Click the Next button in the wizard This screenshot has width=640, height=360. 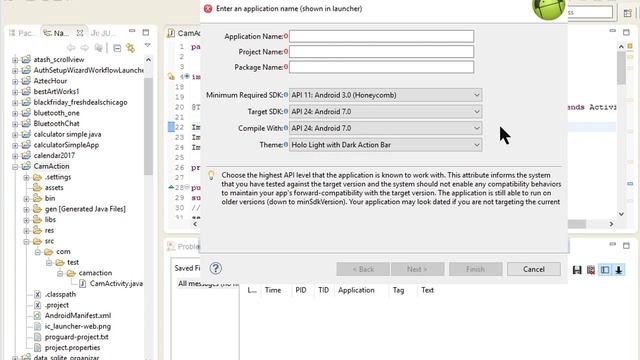(x=417, y=269)
